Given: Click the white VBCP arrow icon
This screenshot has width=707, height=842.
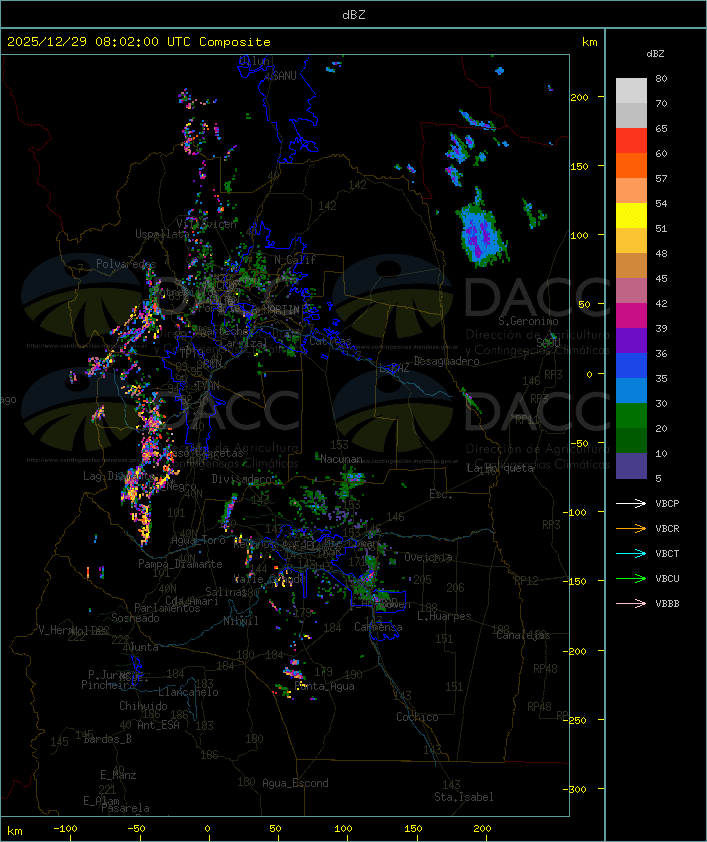Looking at the screenshot, I should click(631, 503).
